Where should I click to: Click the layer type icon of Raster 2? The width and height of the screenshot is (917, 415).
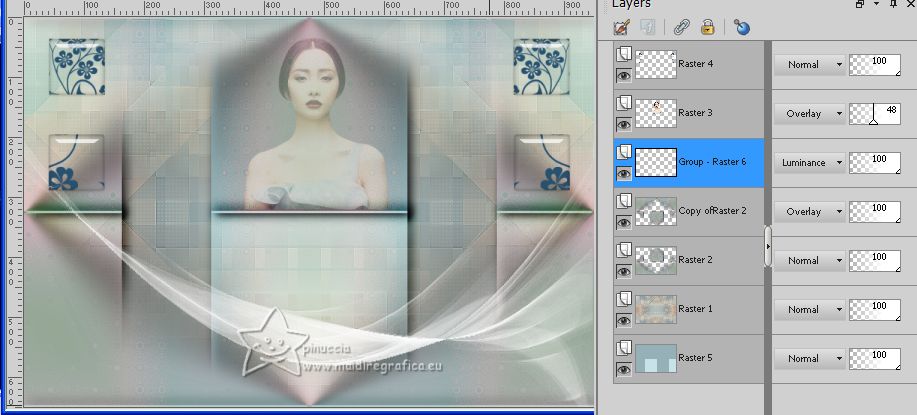tap(623, 250)
